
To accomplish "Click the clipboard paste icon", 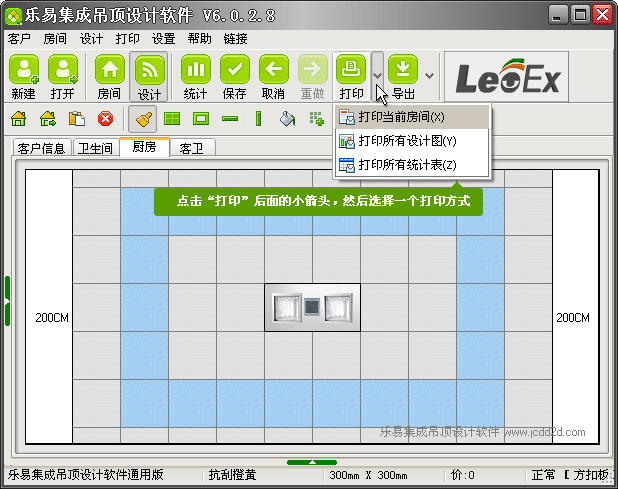I will click(76, 119).
